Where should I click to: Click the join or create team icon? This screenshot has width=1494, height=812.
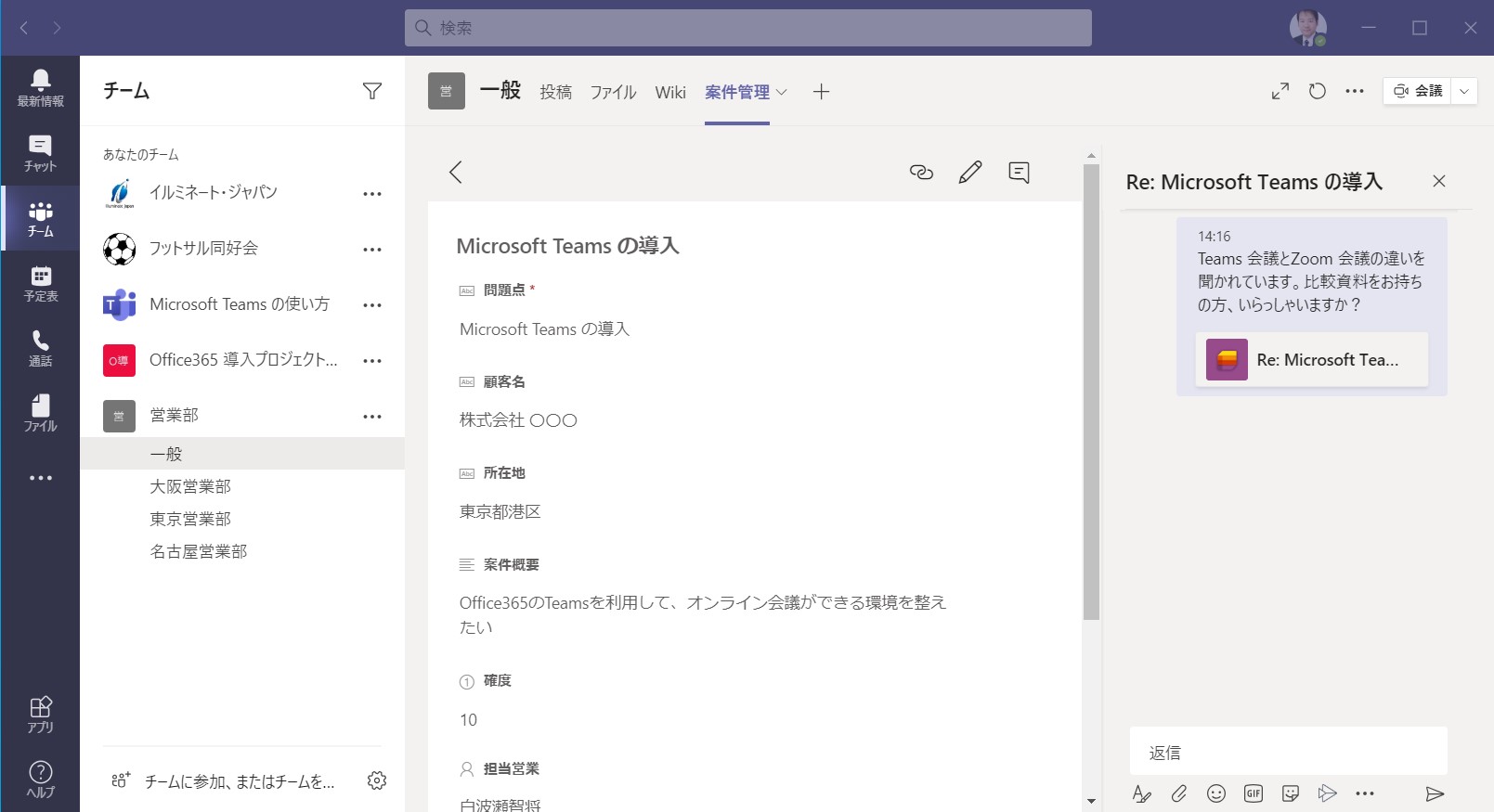tap(121, 780)
